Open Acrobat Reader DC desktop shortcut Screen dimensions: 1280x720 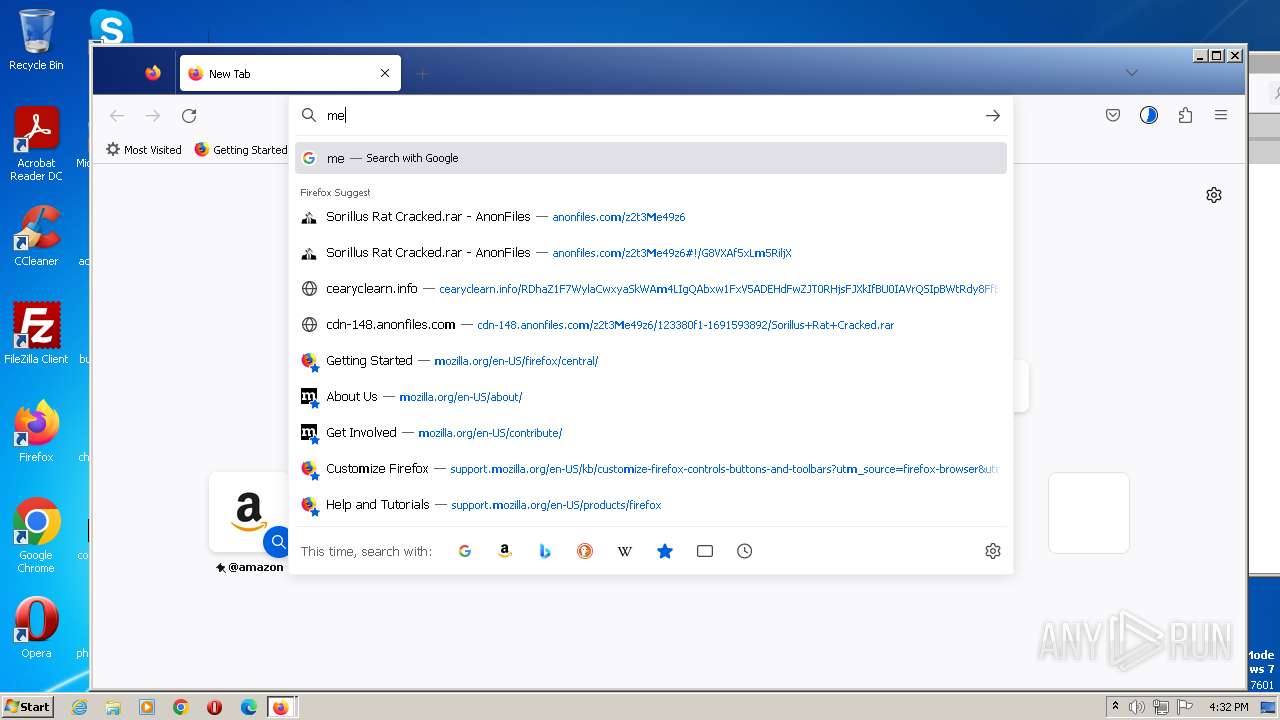(x=36, y=144)
